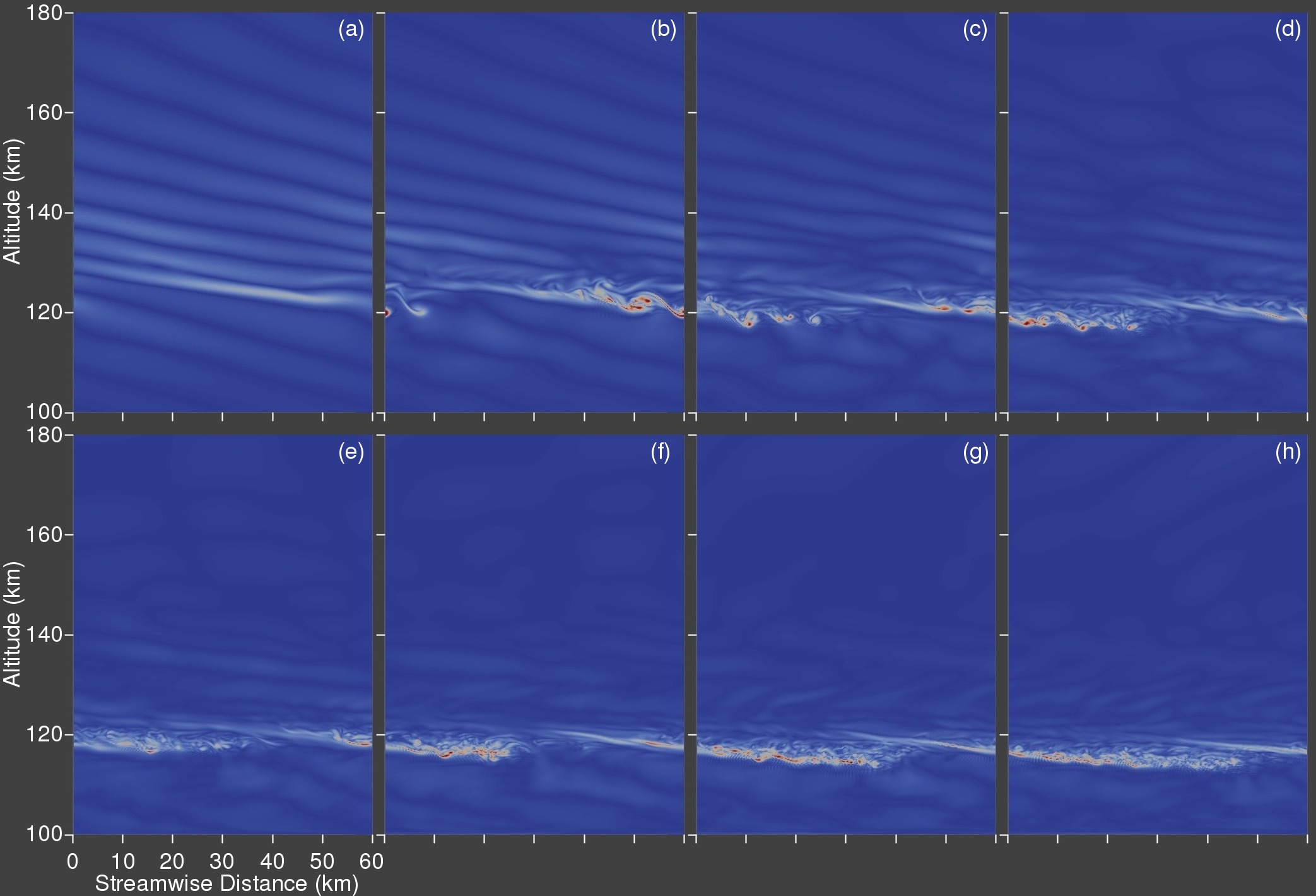Viewport: 1316px width, 896px height.
Task: Click inside plot panel (e)
Action: coord(223,635)
